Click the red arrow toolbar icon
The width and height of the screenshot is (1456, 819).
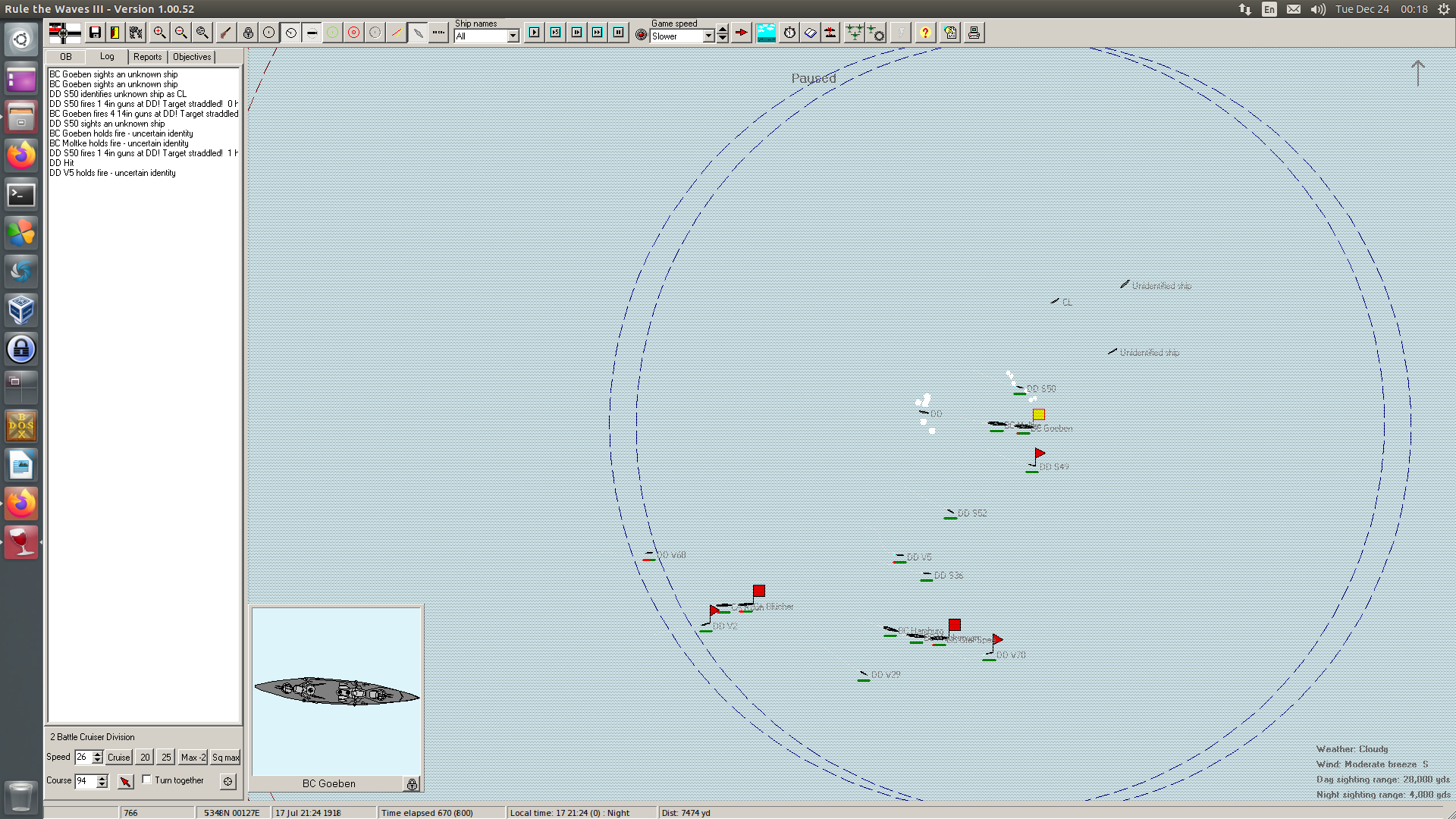coord(742,33)
